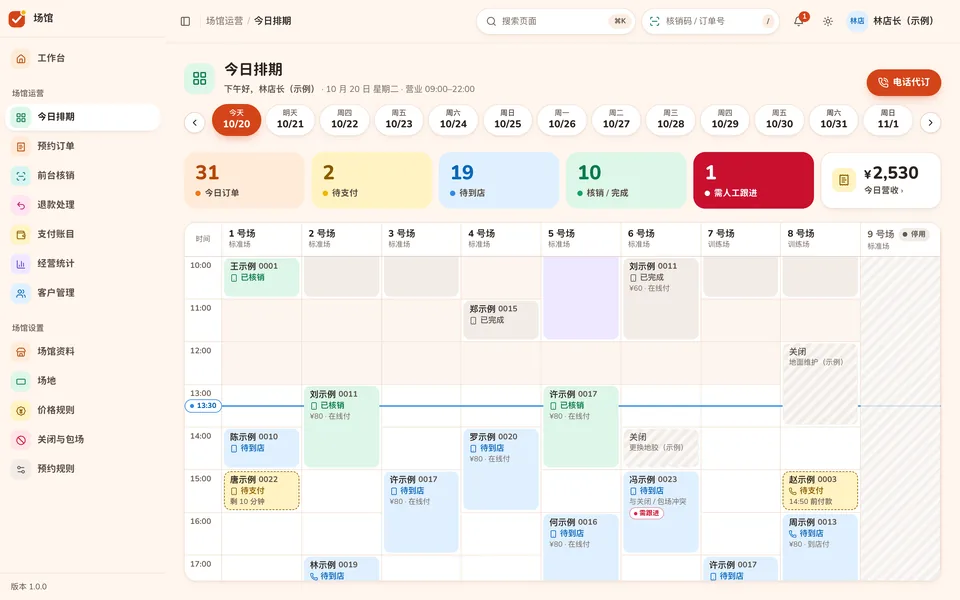
Task: Click the 场地 court icon
Action: tap(21, 381)
